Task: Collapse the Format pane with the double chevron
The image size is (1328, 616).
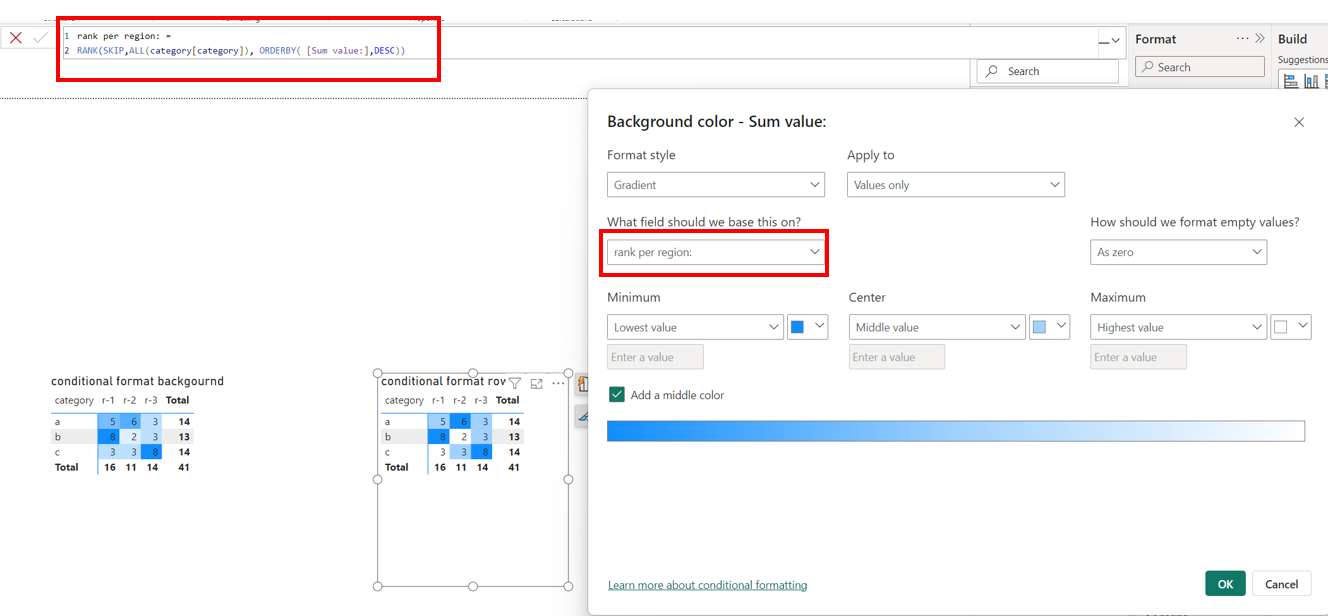Action: [1260, 39]
